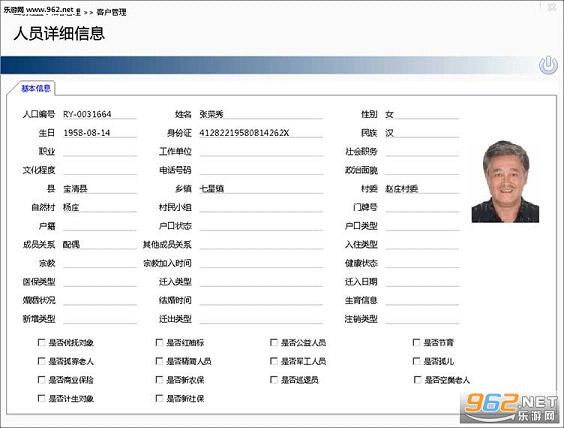Tick the 是否新社保 checkbox
Image resolution: width=564 pixels, height=428 pixels.
[x=159, y=398]
